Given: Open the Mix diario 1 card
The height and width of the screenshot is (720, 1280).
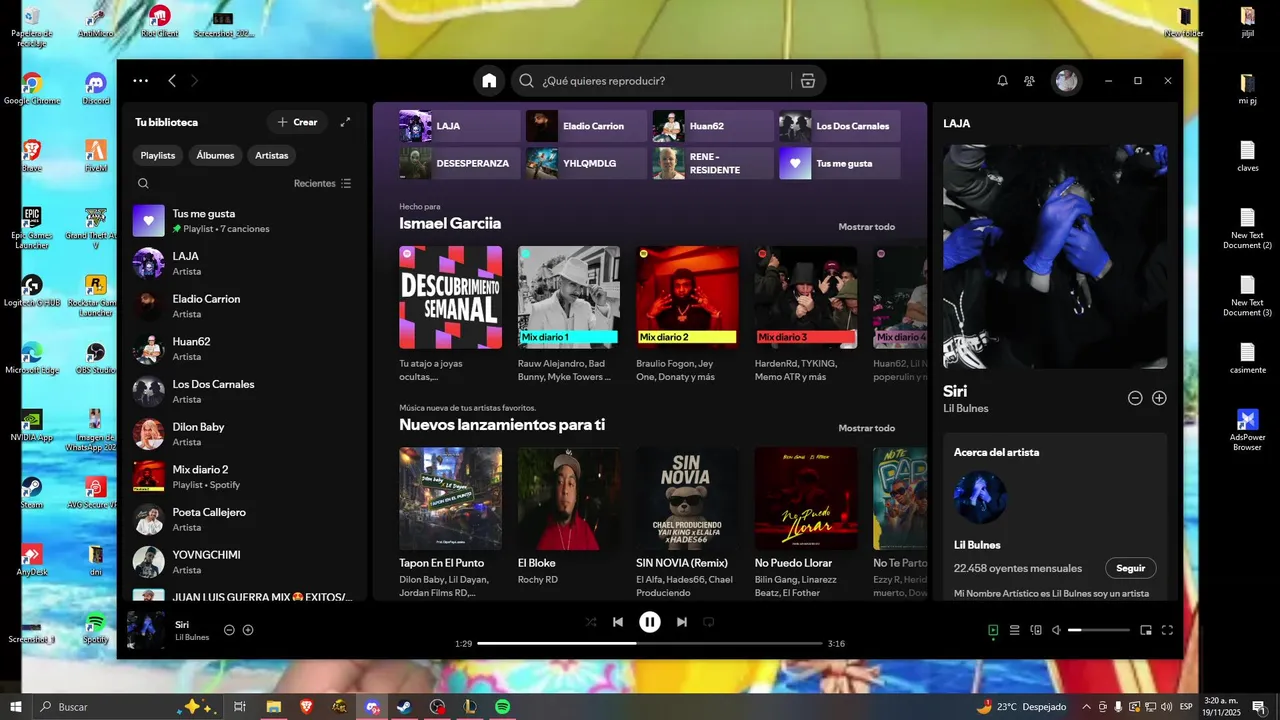Looking at the screenshot, I should [x=569, y=315].
